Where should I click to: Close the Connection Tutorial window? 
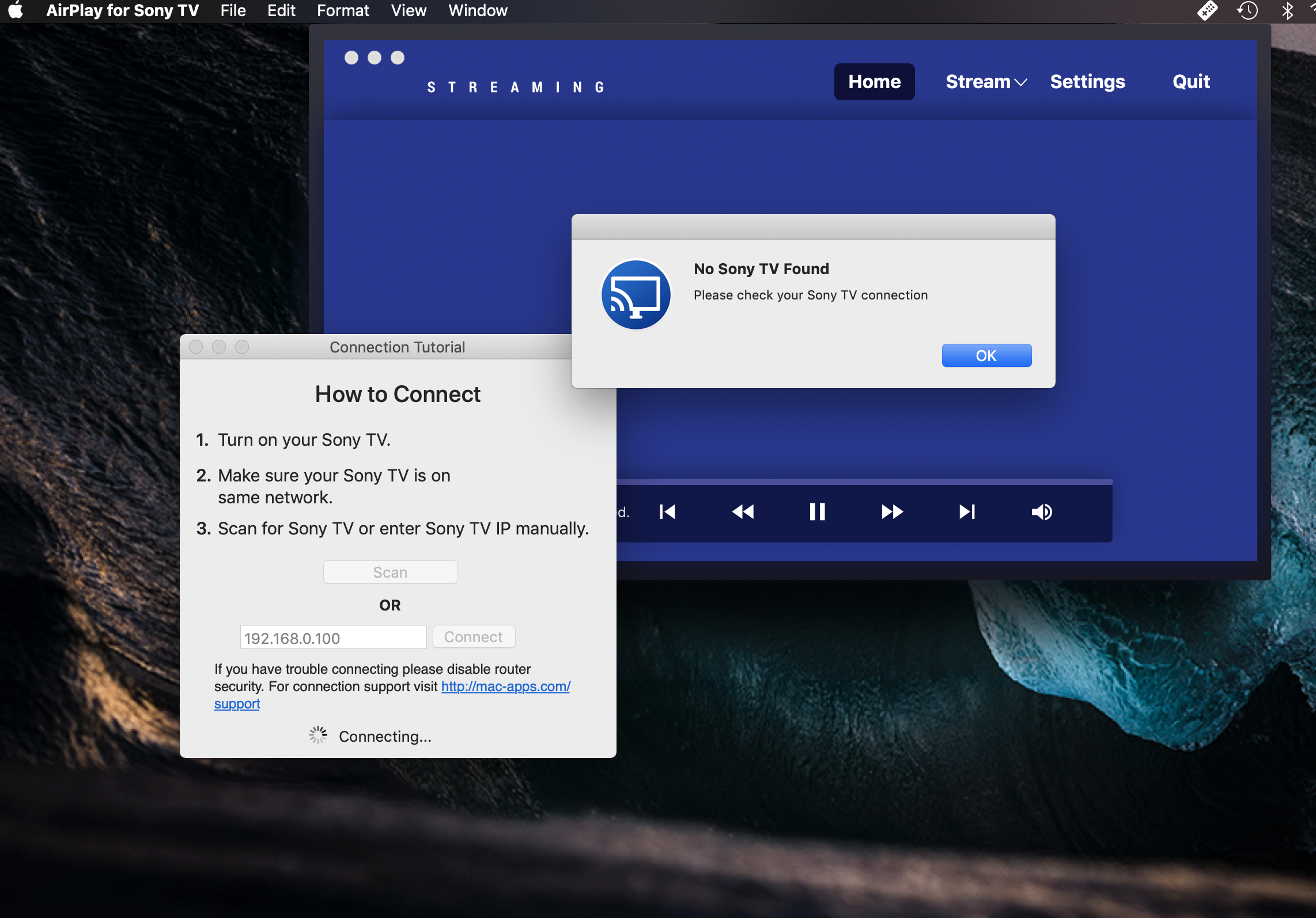pos(196,347)
